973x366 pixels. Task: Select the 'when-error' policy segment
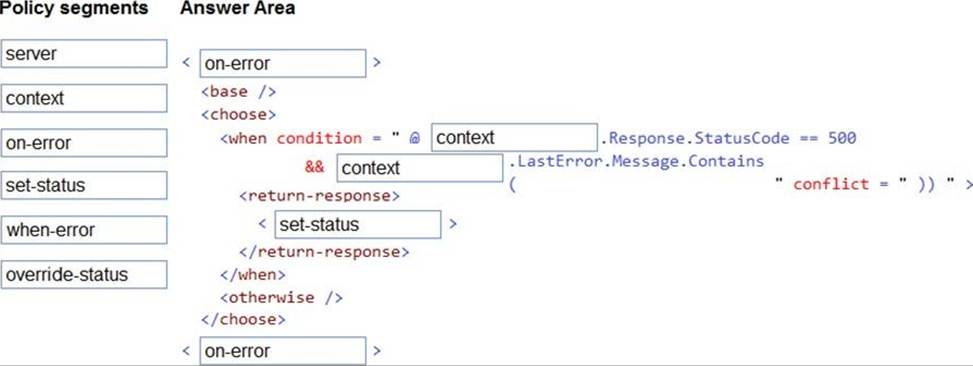[x=84, y=230]
